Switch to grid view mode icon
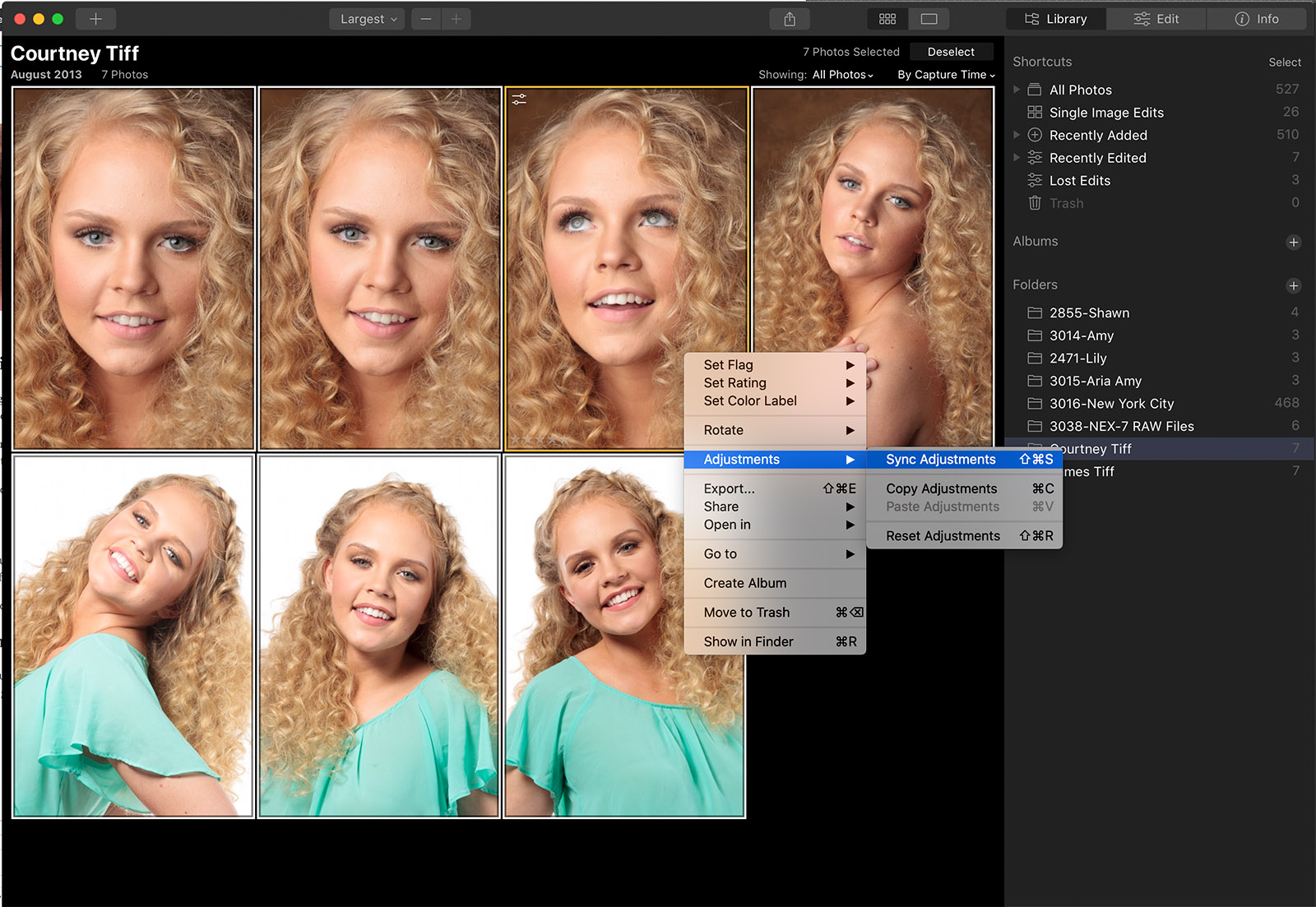Image resolution: width=1316 pixels, height=907 pixels. [887, 19]
